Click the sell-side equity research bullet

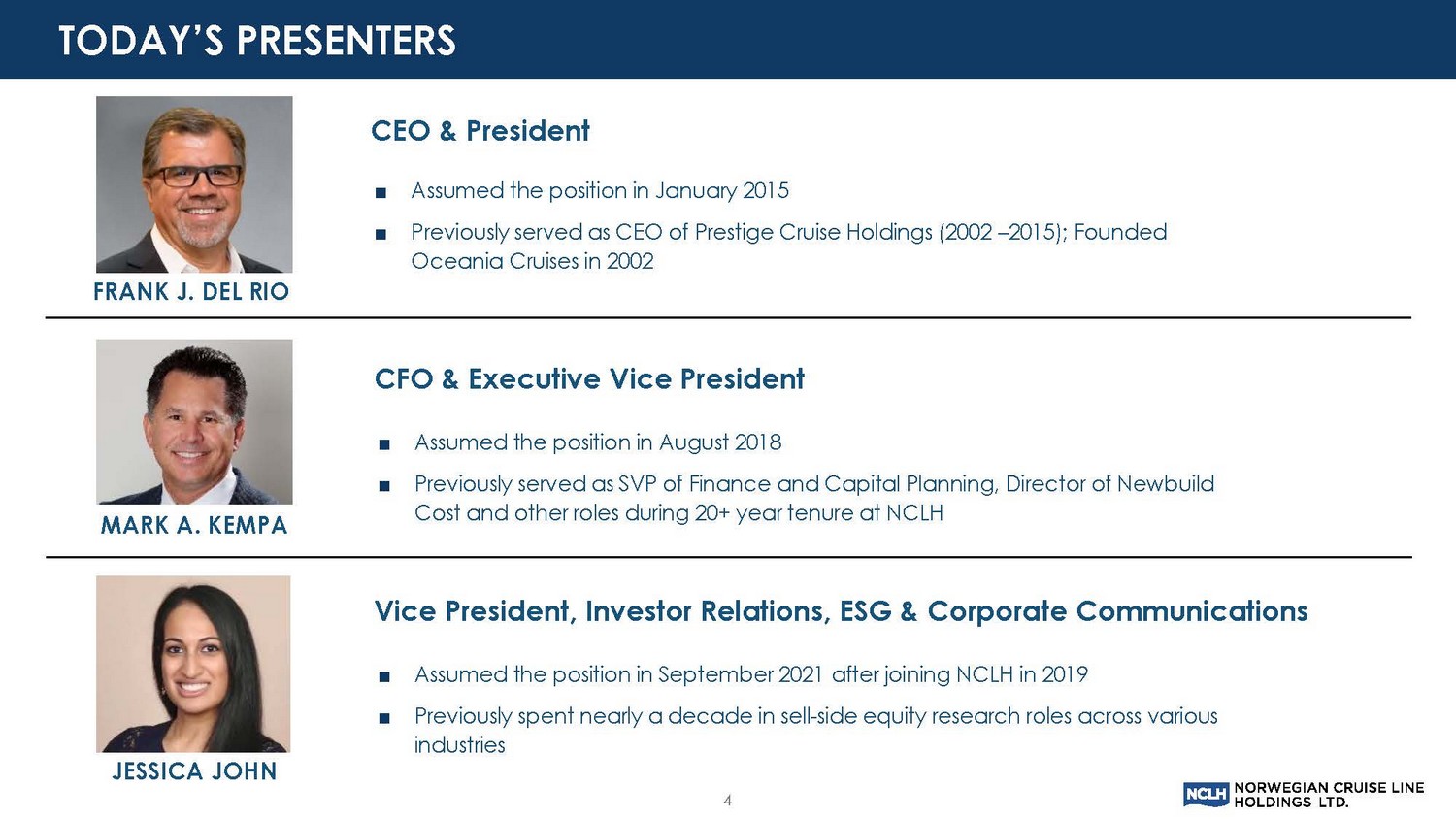[815, 730]
